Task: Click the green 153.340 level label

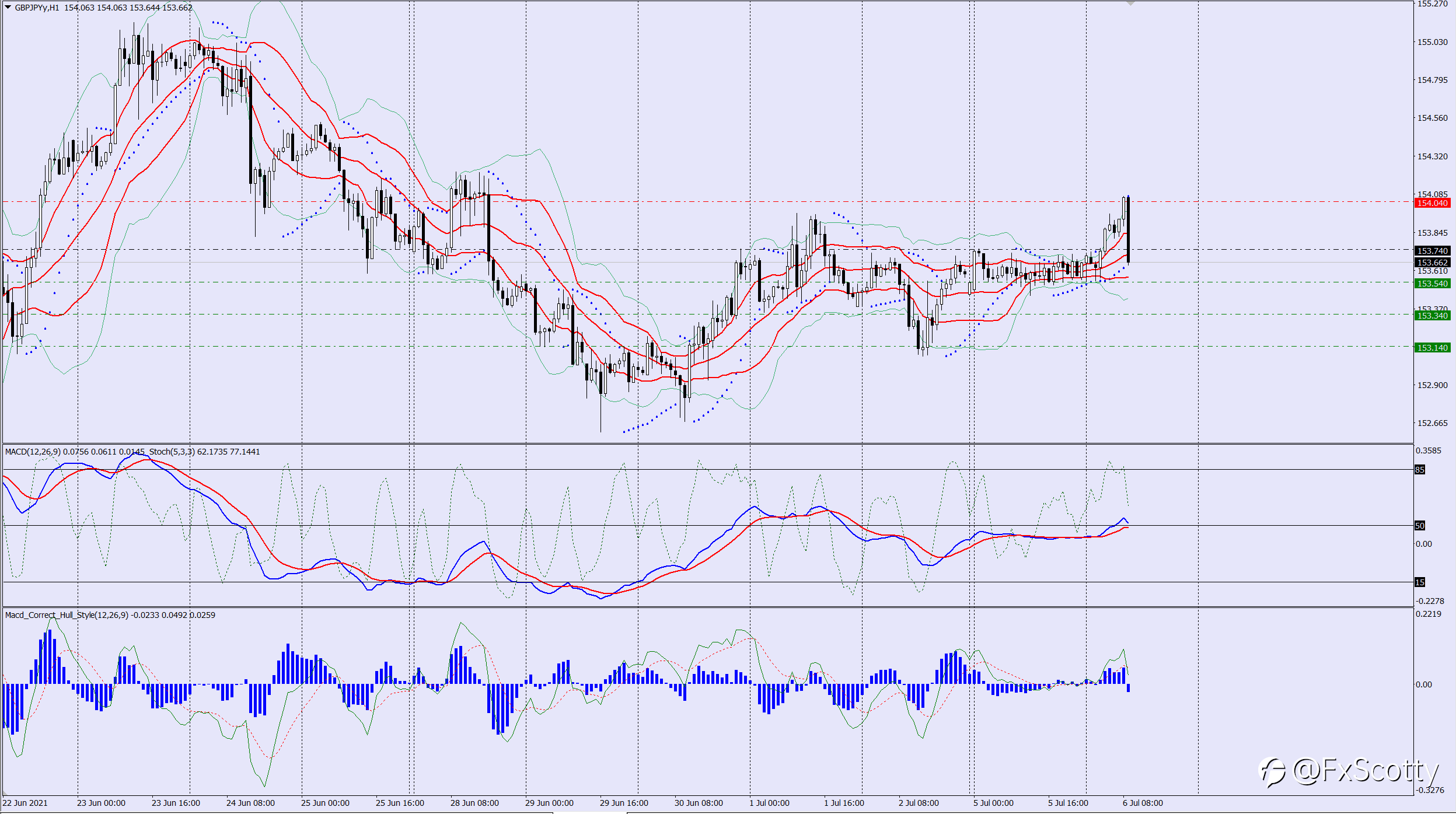Action: [x=1432, y=316]
